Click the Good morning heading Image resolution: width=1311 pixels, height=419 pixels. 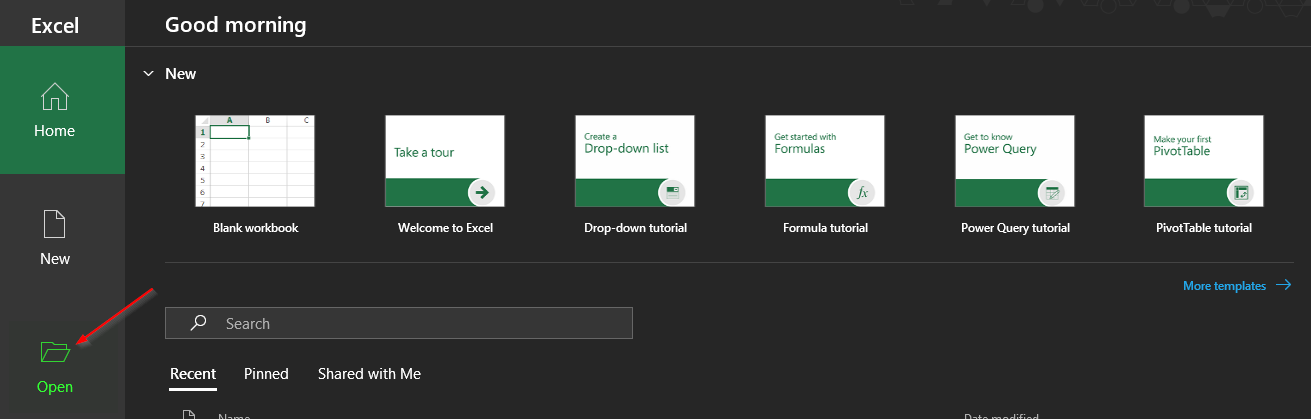point(236,24)
